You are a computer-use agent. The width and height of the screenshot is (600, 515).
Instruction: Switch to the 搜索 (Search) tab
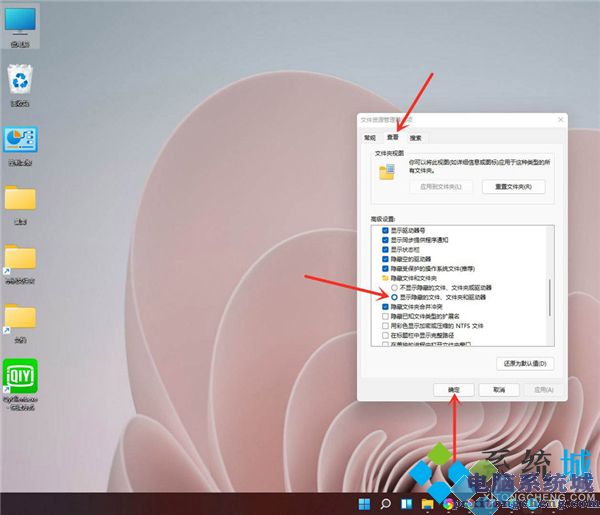click(416, 138)
